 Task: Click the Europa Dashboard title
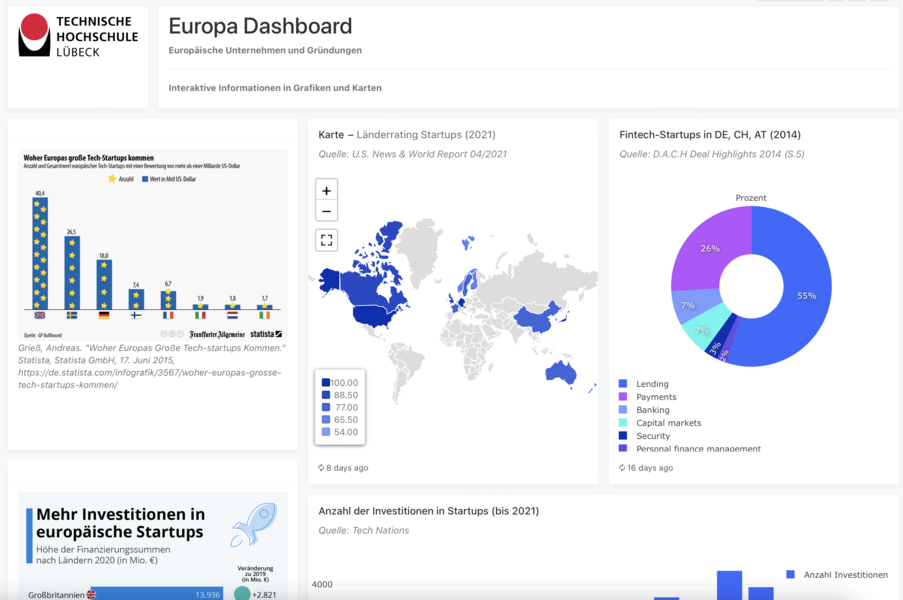(x=260, y=26)
